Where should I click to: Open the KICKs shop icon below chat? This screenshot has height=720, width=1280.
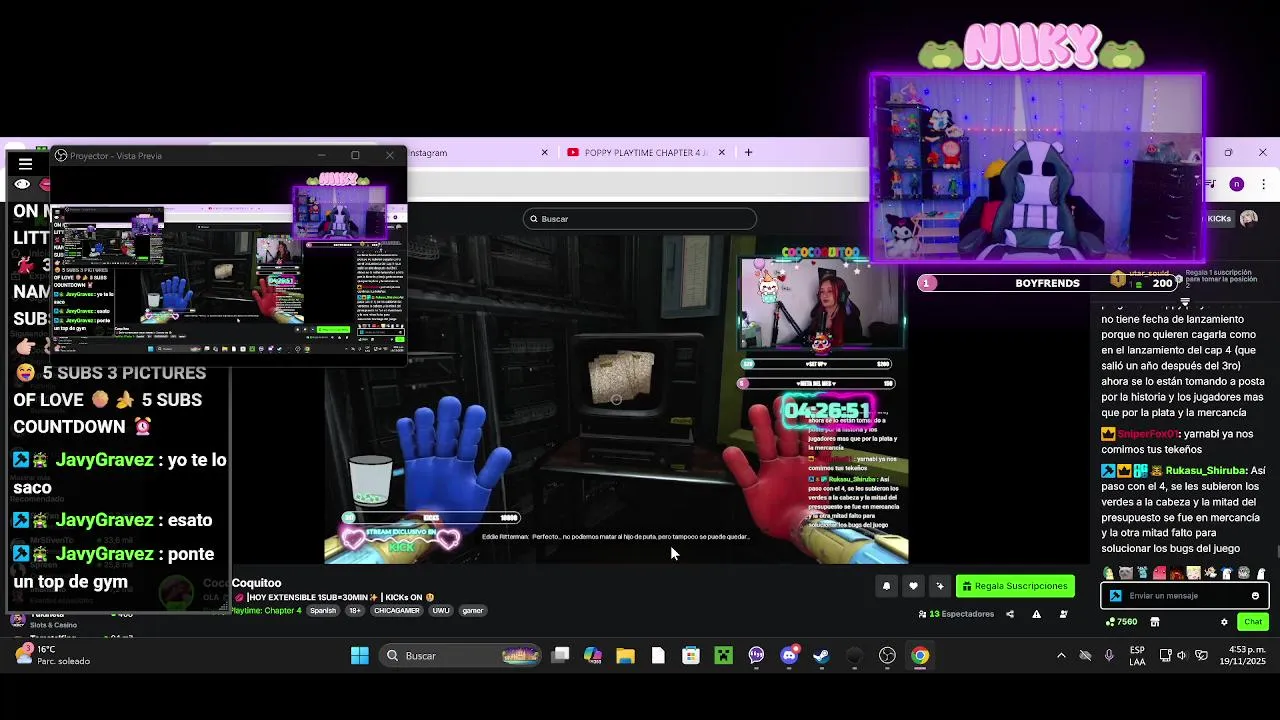1155,622
